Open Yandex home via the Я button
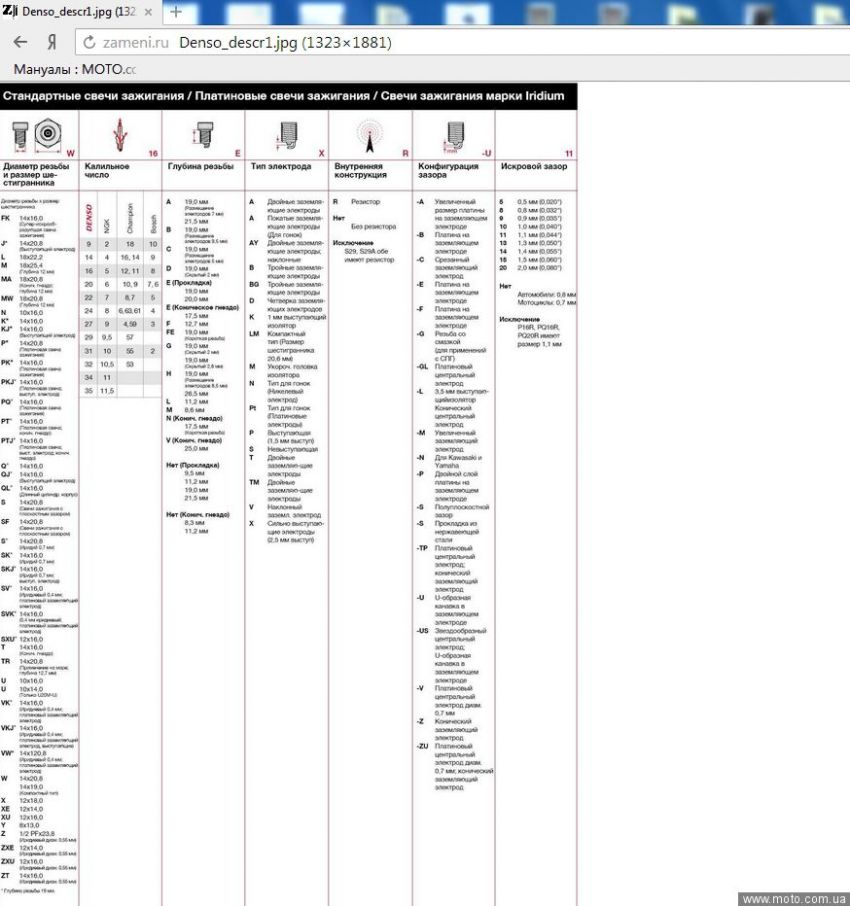Screen dimensions: 850x906 [52, 42]
